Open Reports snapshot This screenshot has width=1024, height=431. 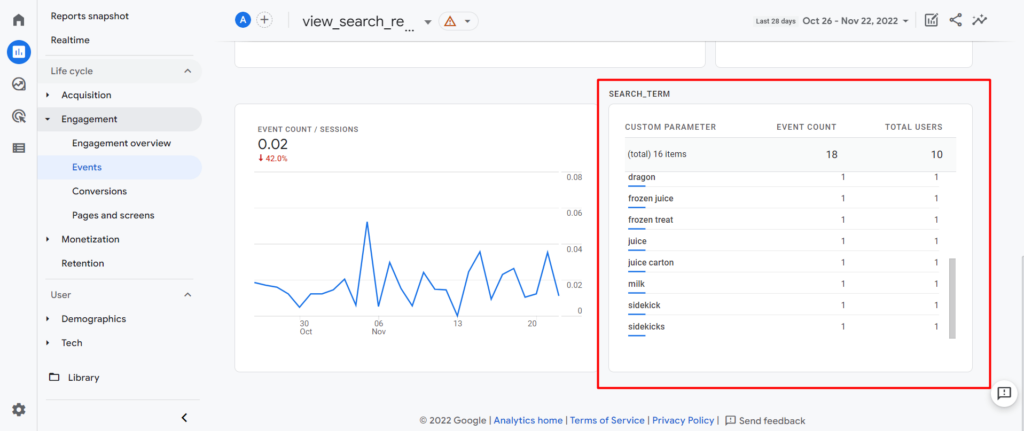89,16
